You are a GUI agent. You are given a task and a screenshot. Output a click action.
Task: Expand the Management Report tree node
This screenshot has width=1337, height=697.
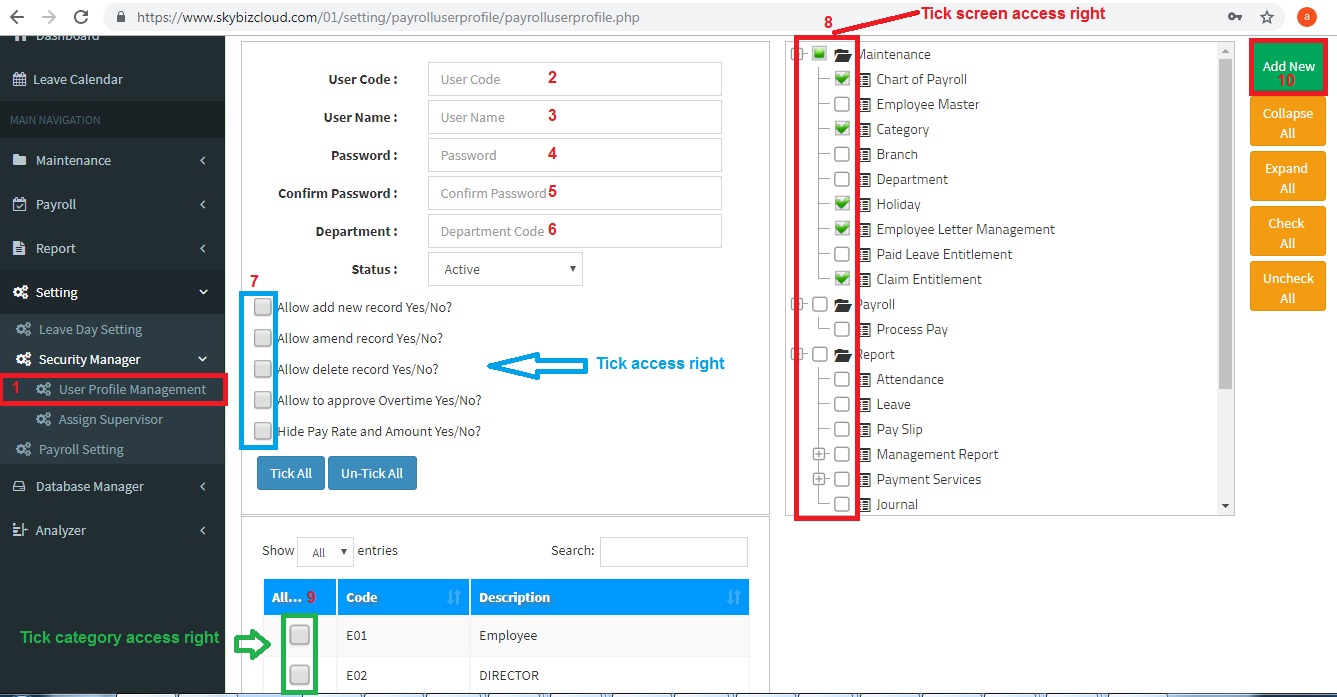pyautogui.click(x=819, y=454)
